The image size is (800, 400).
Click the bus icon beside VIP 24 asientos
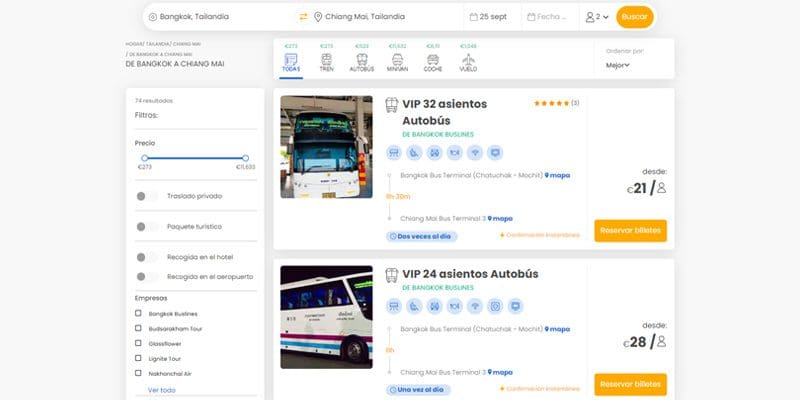[391, 275]
